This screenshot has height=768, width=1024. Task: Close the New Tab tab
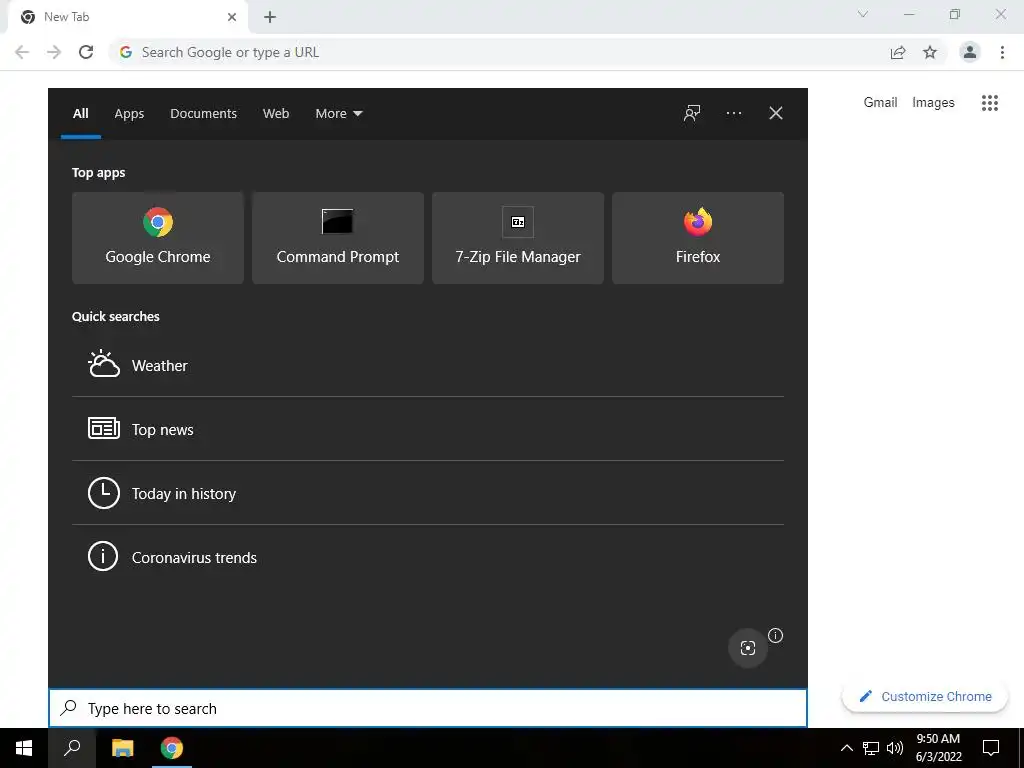[x=232, y=17]
